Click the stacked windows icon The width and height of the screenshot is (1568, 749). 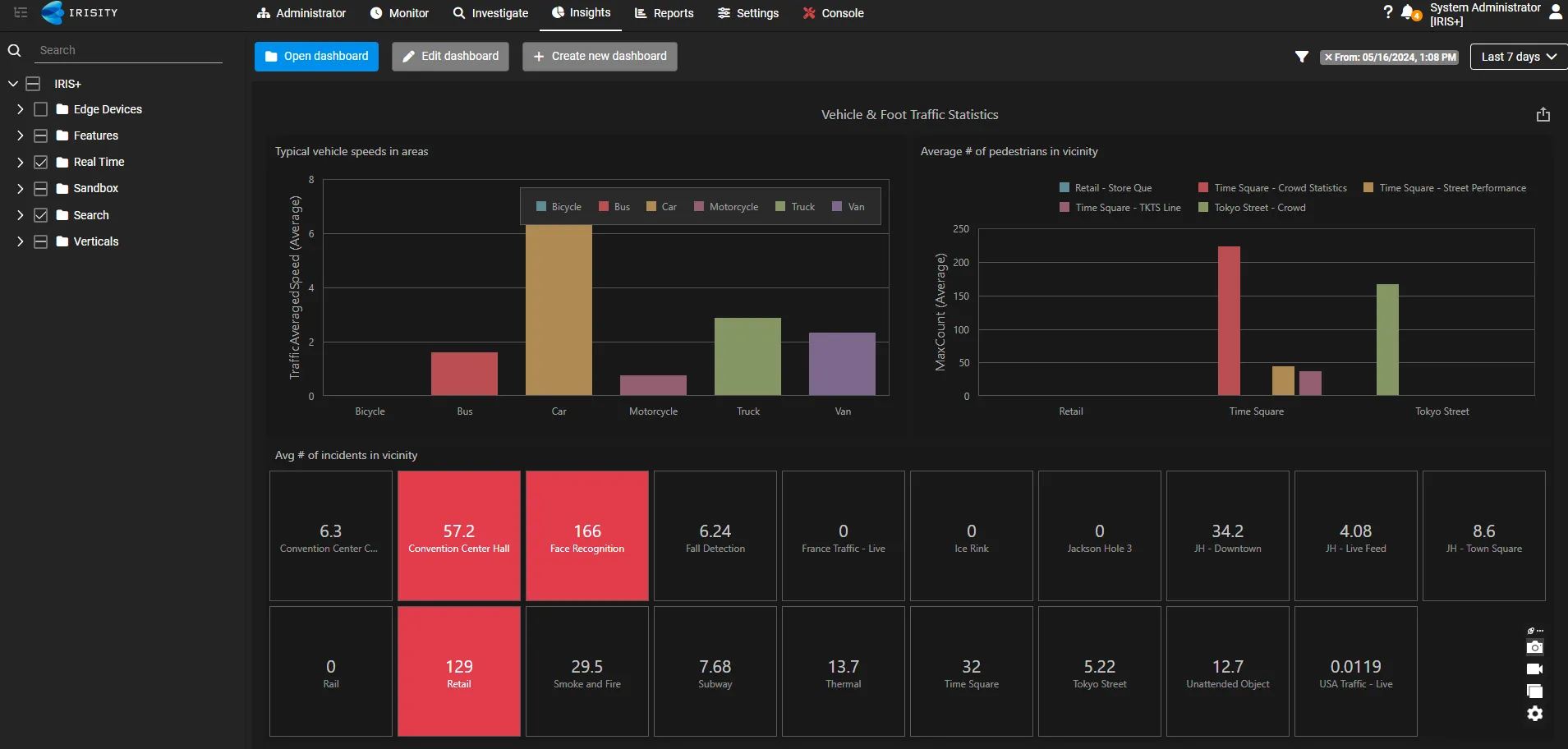coord(1534,692)
